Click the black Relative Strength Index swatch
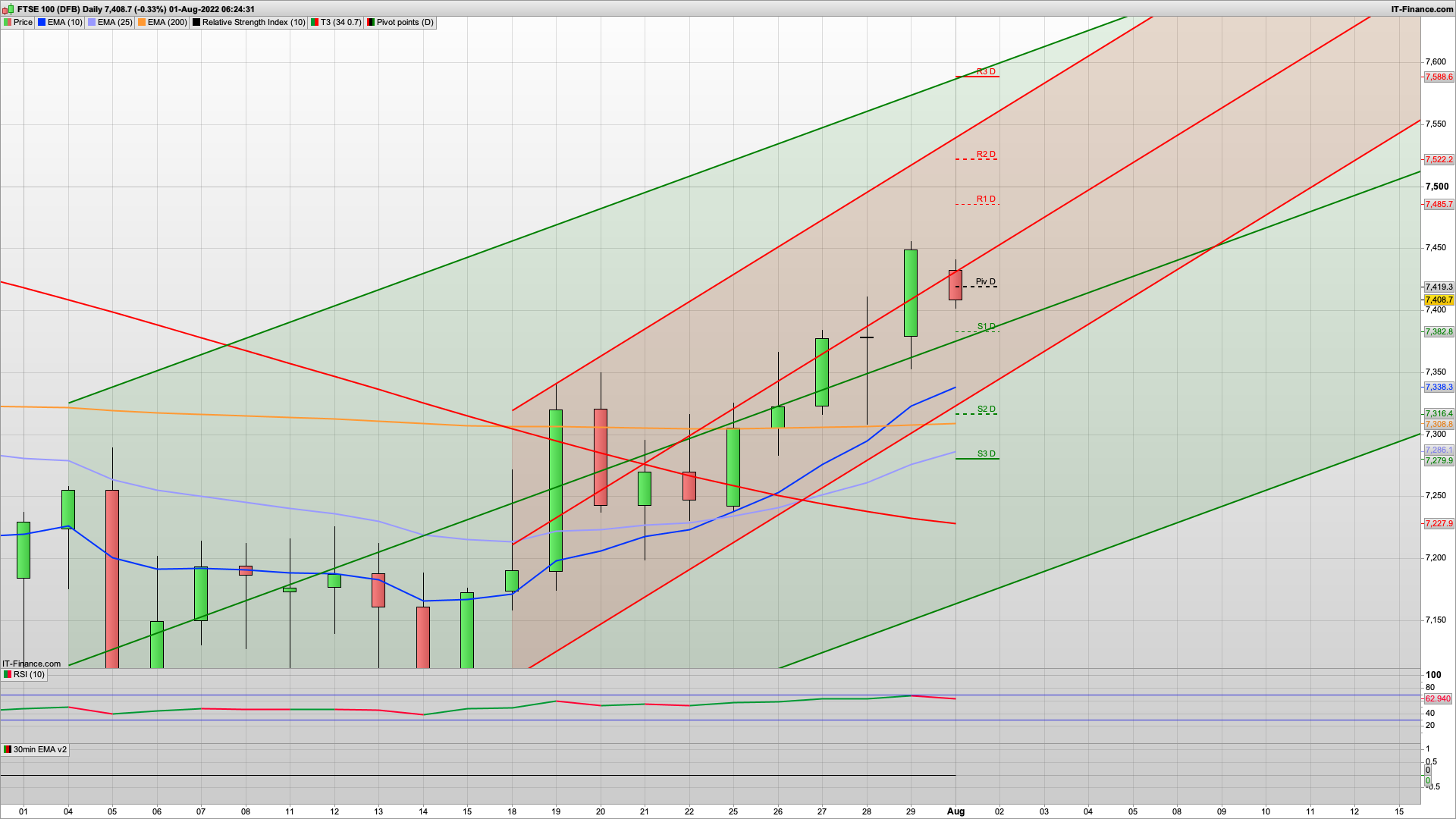The height and width of the screenshot is (819, 1456). (x=196, y=22)
